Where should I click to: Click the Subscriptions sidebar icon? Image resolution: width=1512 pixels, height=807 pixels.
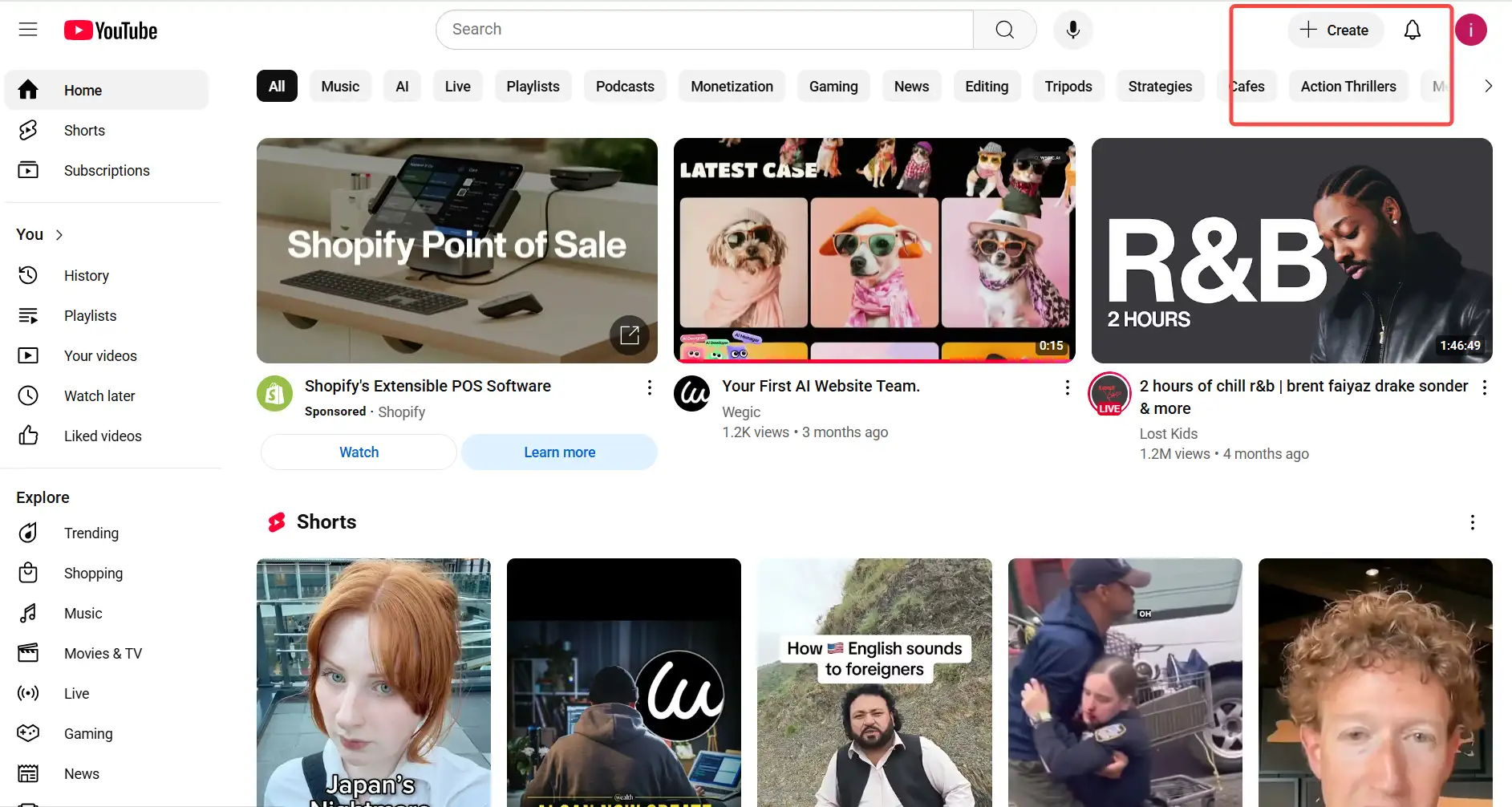coord(28,170)
